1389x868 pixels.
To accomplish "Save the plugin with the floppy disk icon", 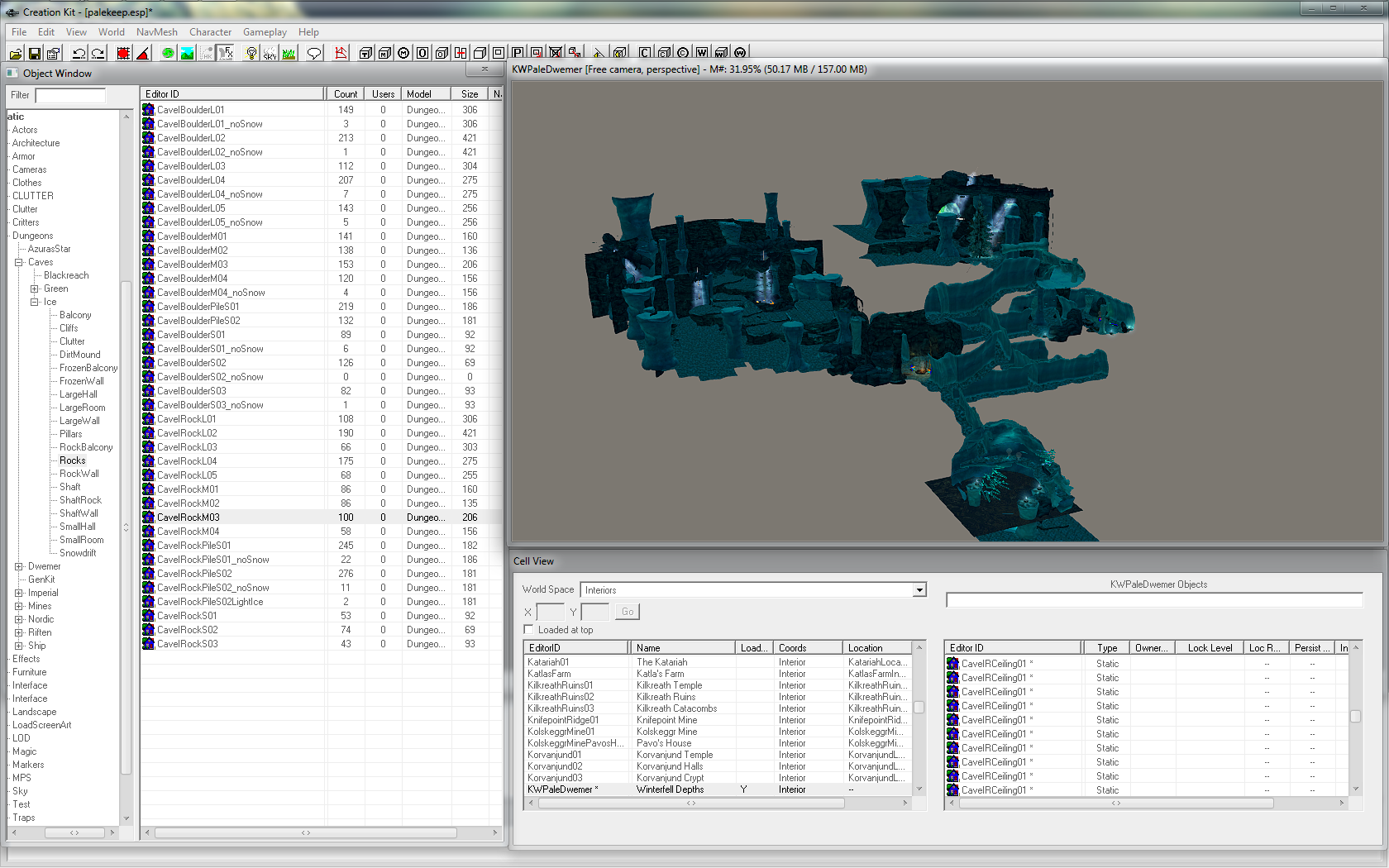I will tap(35, 54).
